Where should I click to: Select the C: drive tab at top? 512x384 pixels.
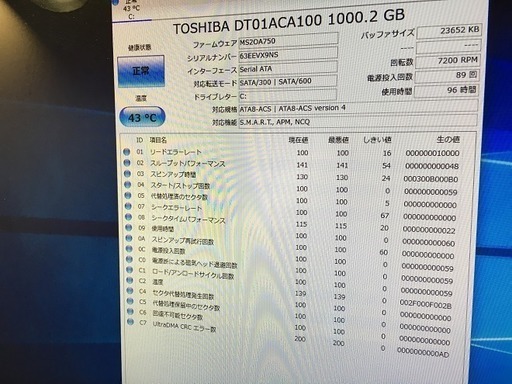tap(131, 10)
